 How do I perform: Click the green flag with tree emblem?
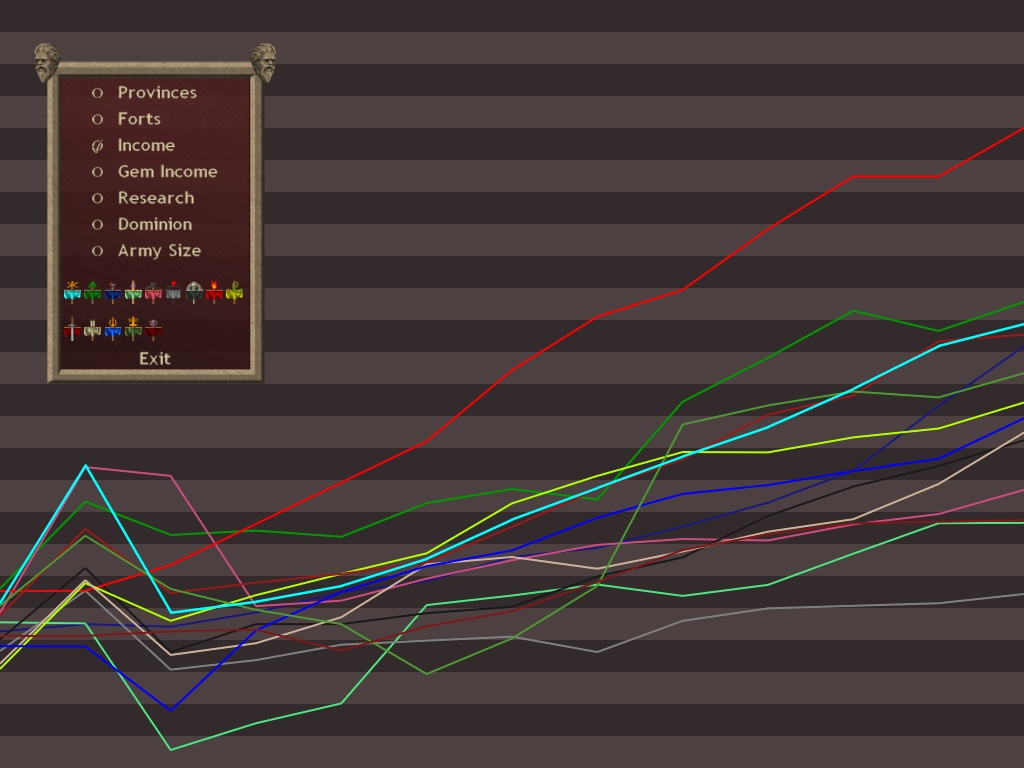[93, 292]
